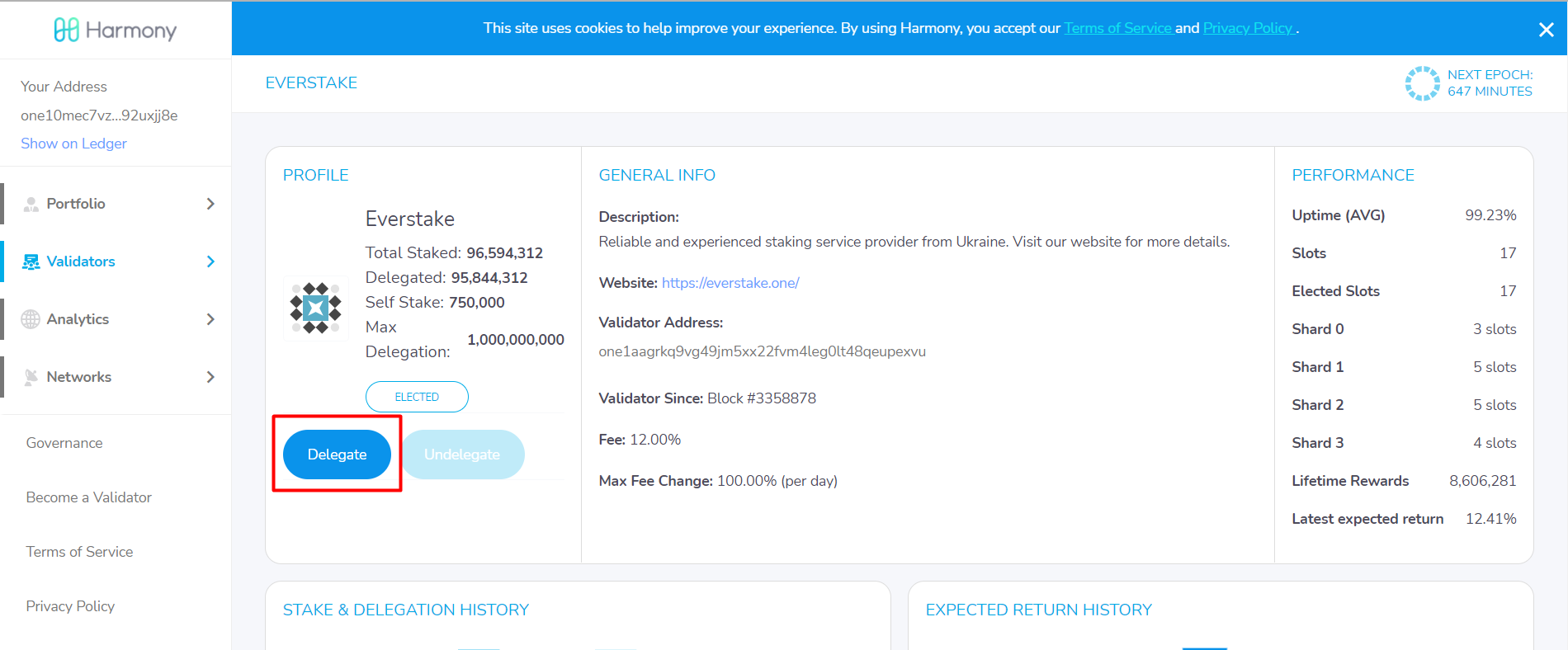1568x650 pixels.
Task: Open the everstake.one website link
Action: pos(730,283)
